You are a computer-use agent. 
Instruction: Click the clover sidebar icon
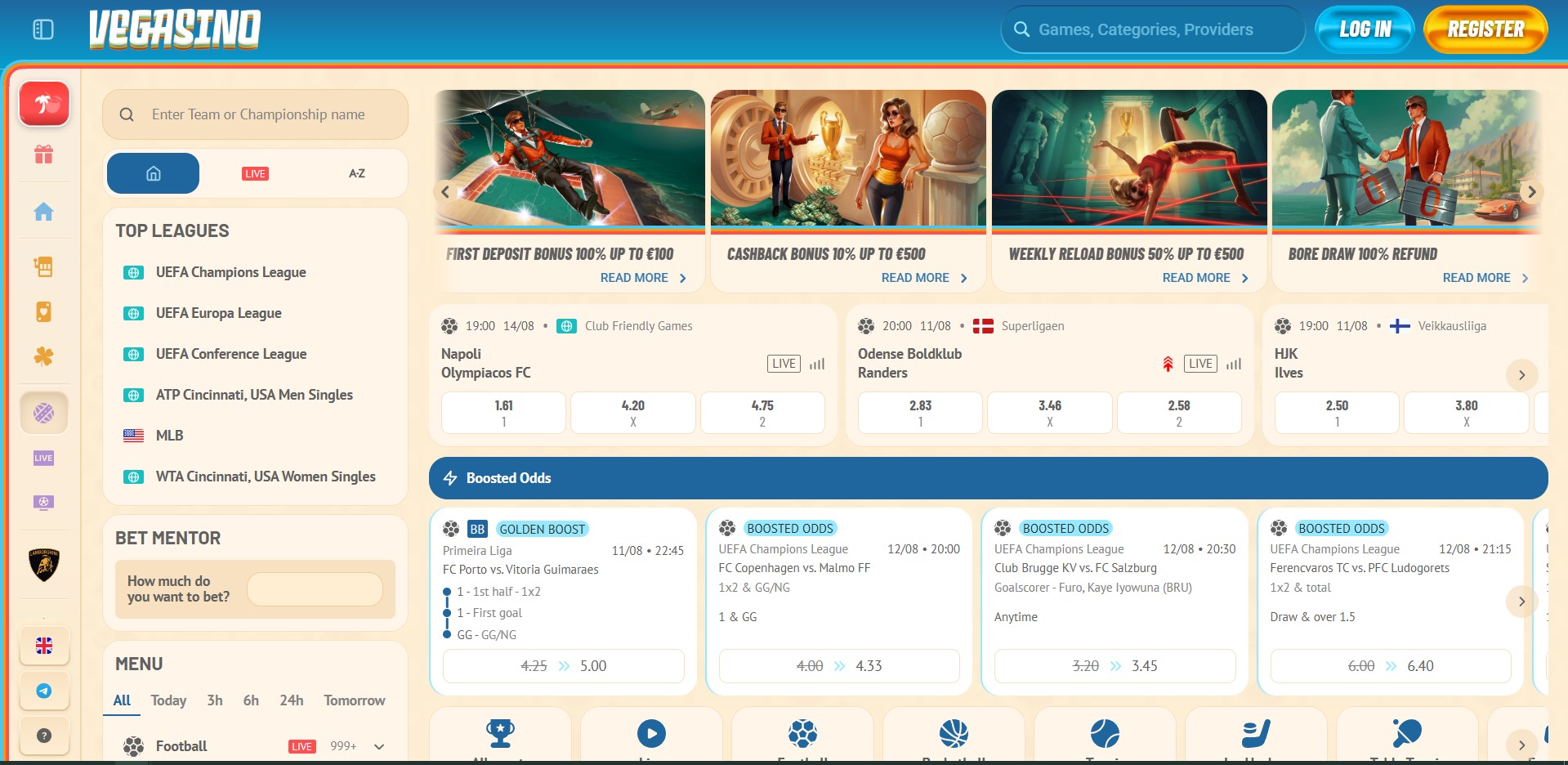click(44, 356)
